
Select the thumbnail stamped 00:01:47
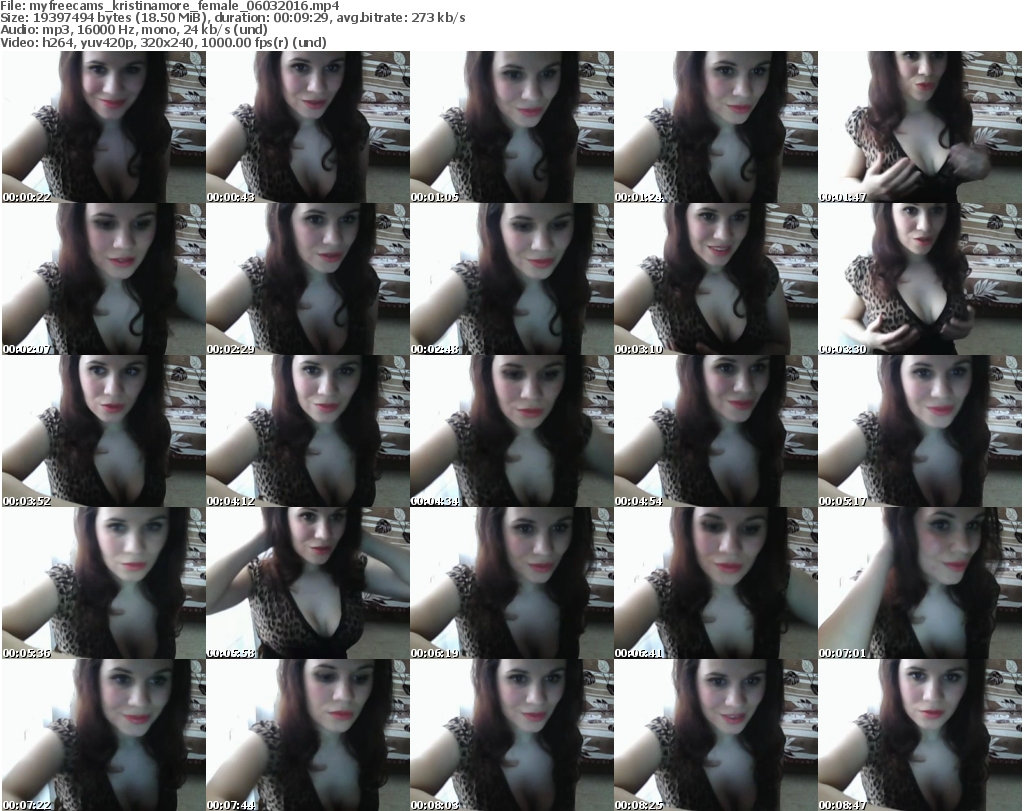tap(920, 127)
